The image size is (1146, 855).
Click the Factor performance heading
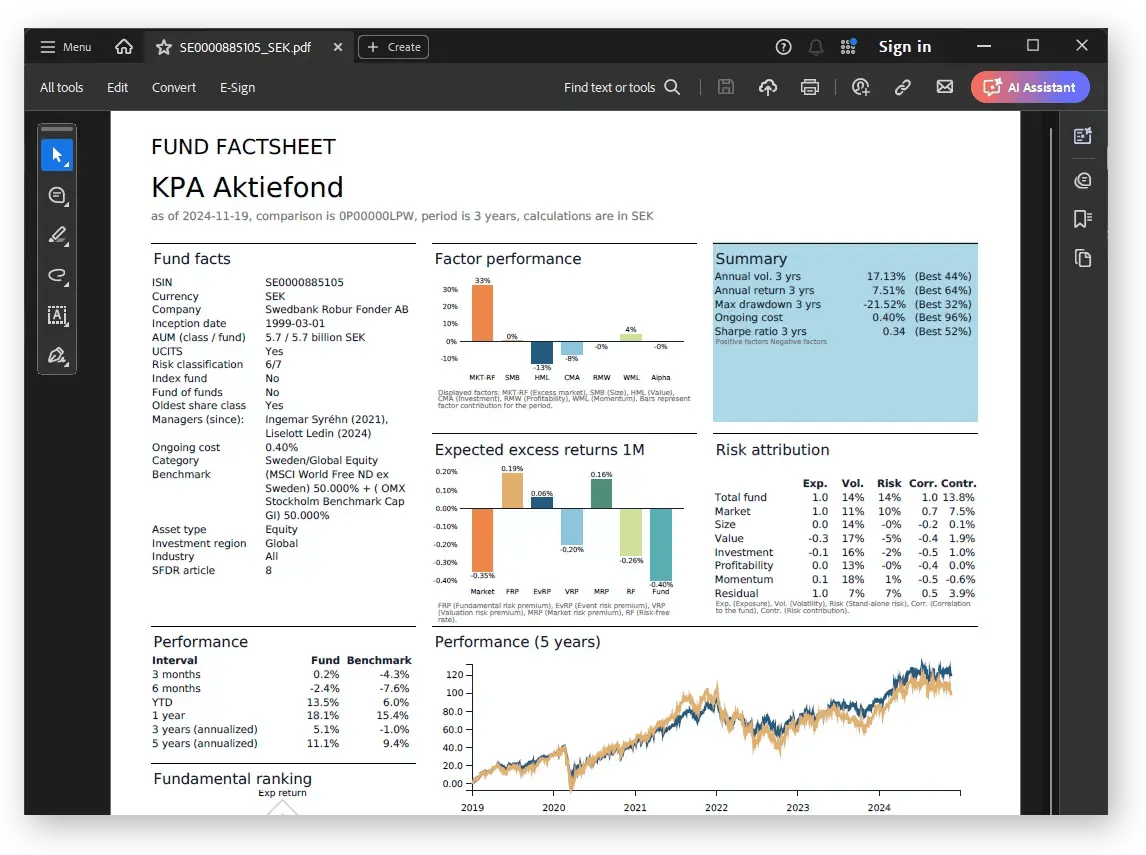tap(508, 259)
